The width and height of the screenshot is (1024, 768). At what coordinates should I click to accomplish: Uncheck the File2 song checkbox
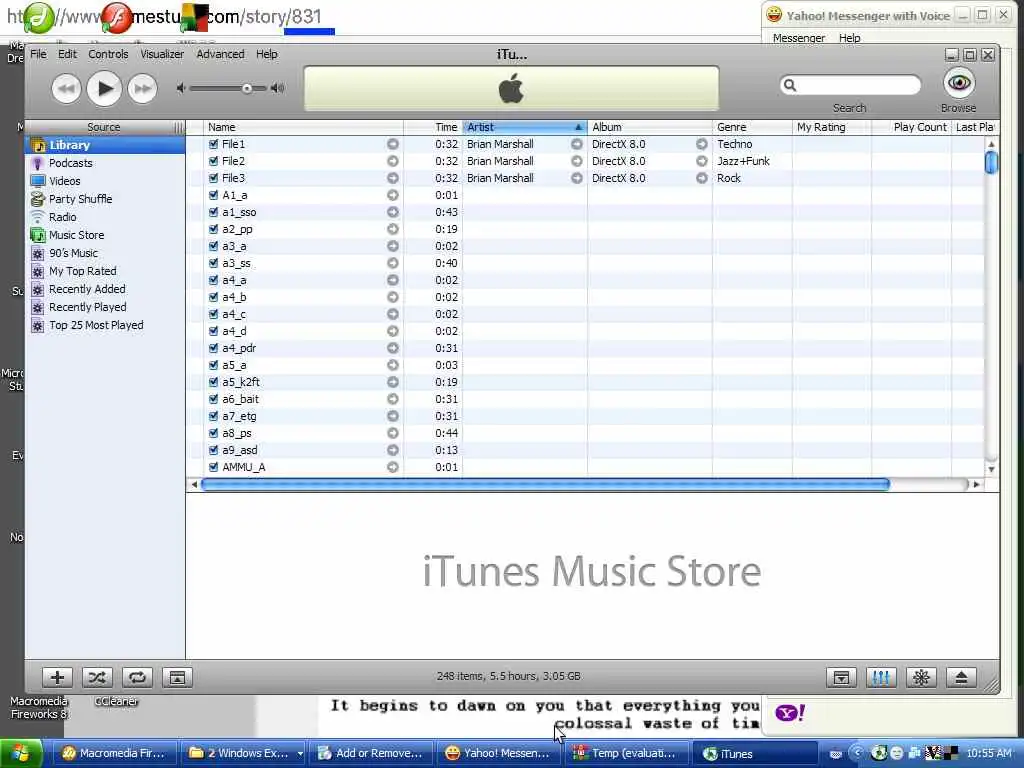214,161
